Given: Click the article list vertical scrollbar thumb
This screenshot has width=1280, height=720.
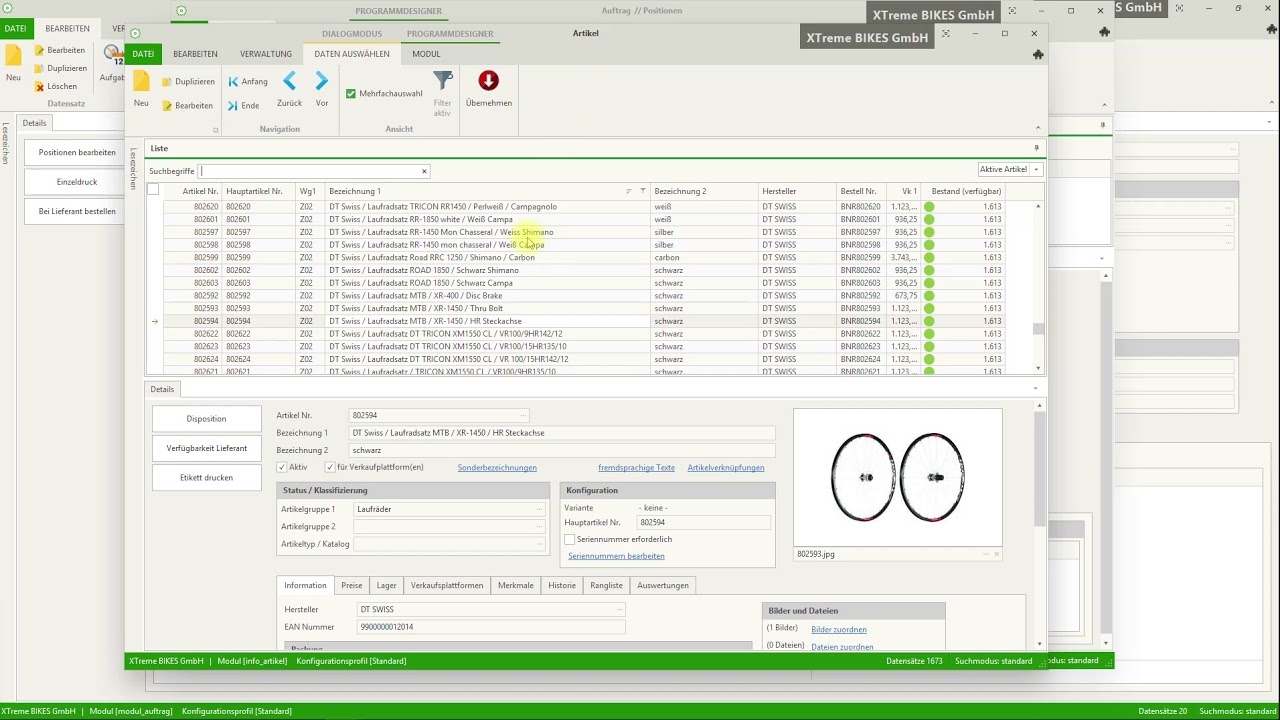Looking at the screenshot, I should point(1038,329).
